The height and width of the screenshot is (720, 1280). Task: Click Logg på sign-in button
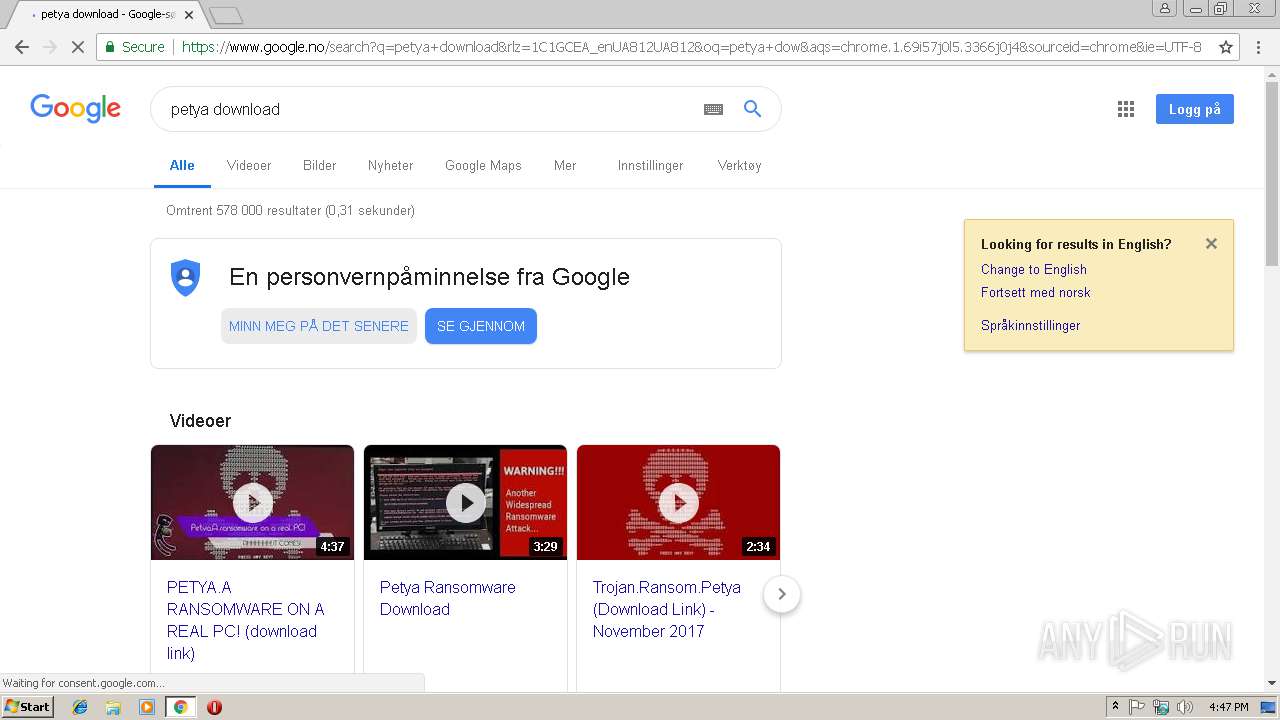coord(1195,109)
